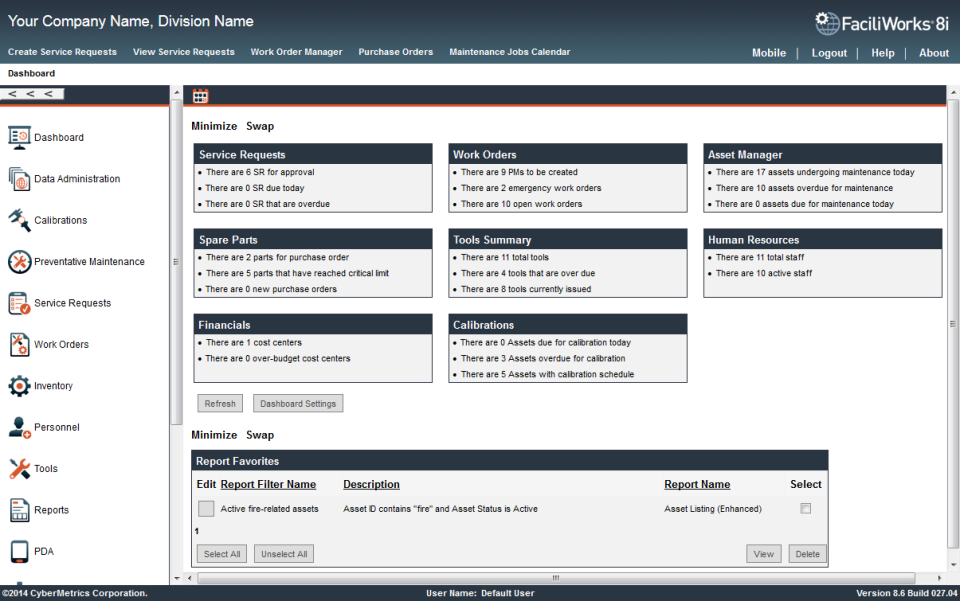
Task: Click the Report Favorites page number 1
Action: pyautogui.click(x=197, y=531)
